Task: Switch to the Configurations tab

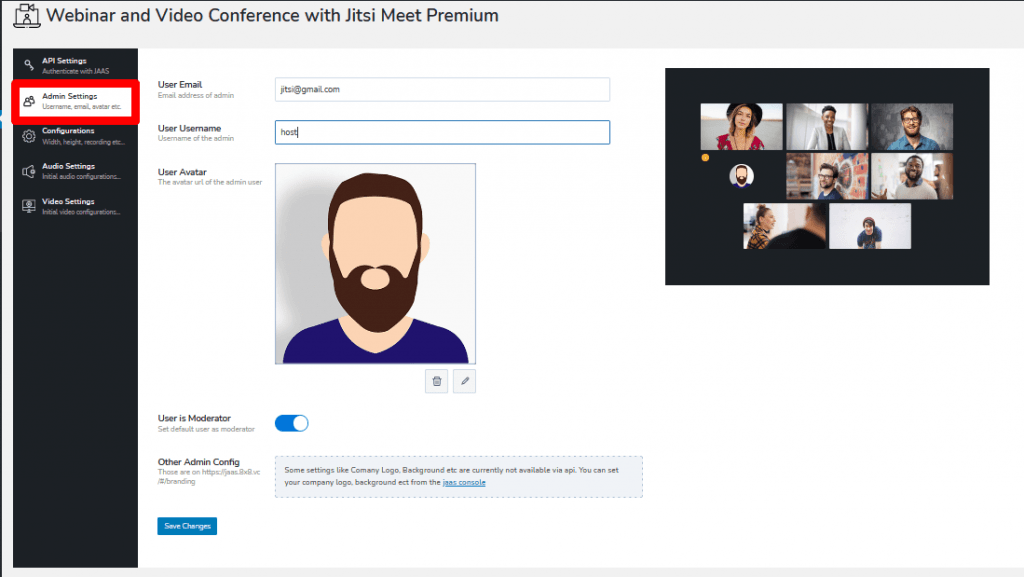Action: point(76,136)
